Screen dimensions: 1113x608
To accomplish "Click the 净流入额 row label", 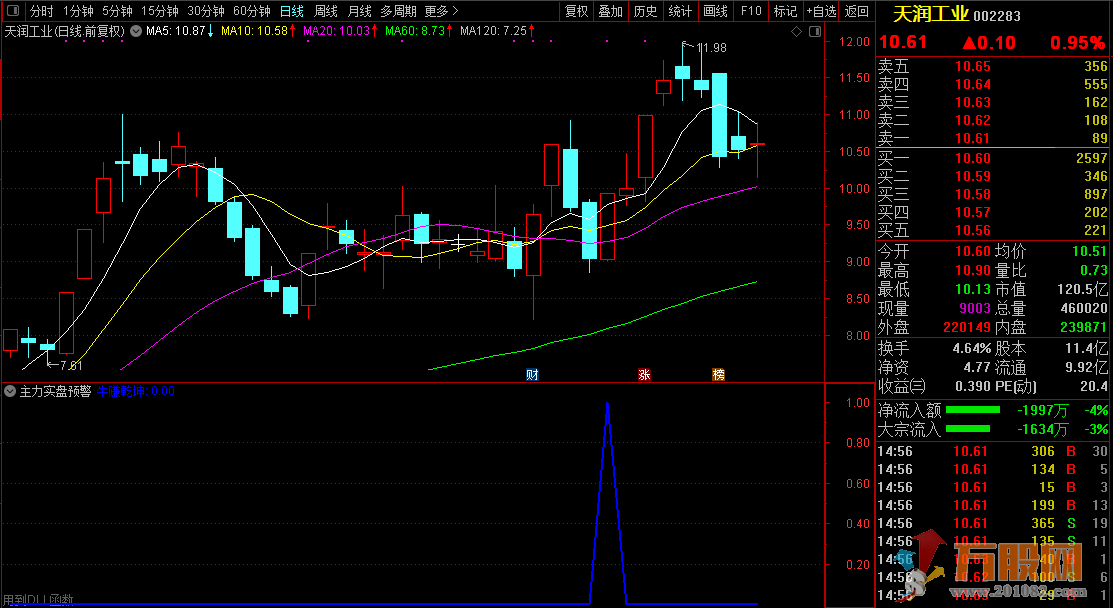I will 909,410.
